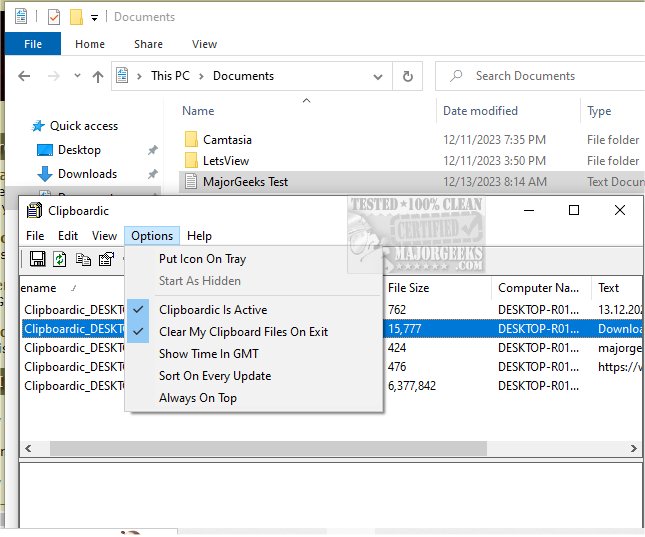The image size is (645, 537).
Task: Open the File menu in Clipboardic
Action: pos(35,236)
